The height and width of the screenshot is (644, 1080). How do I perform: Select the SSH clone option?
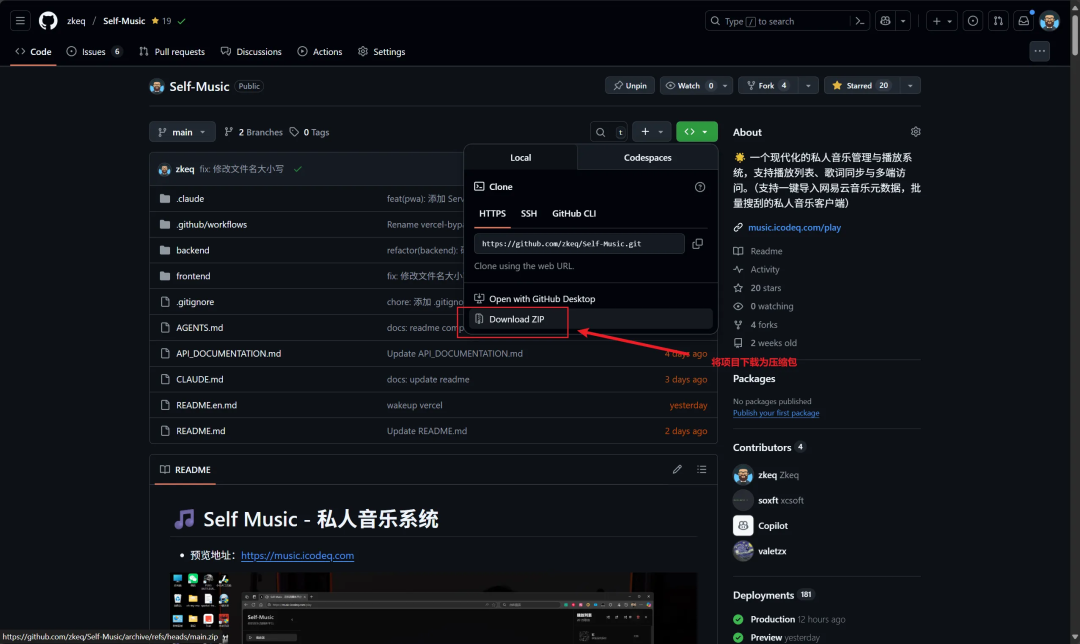click(528, 214)
